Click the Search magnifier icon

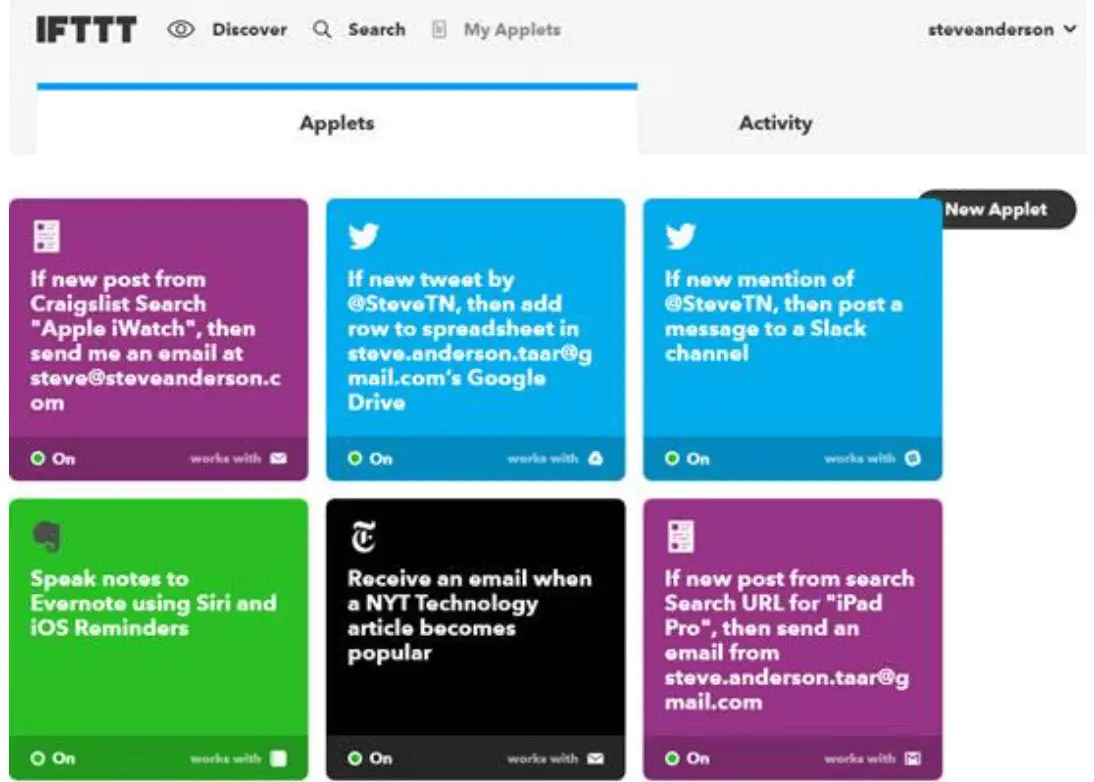coord(322,29)
